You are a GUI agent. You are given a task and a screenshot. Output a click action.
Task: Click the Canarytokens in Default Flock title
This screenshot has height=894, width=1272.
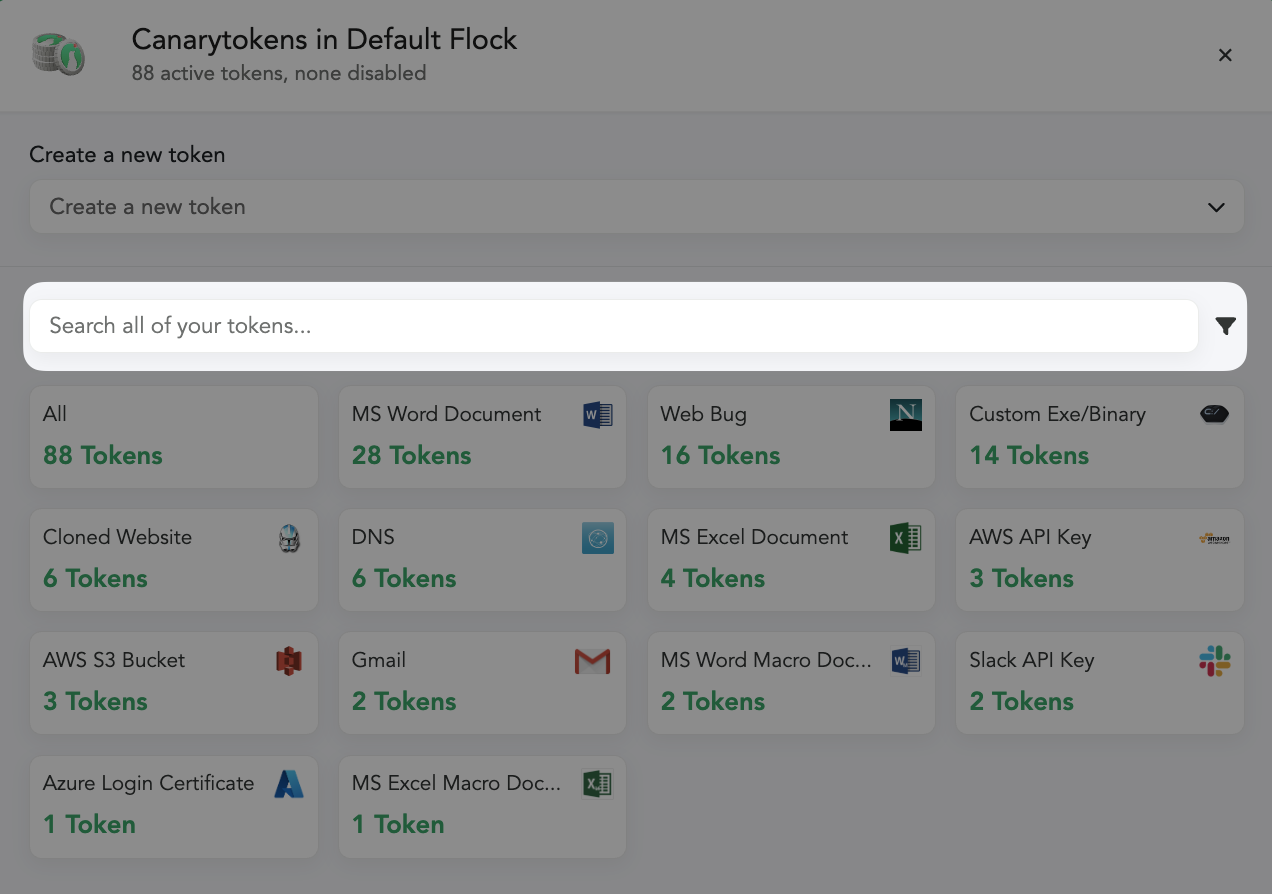point(324,40)
